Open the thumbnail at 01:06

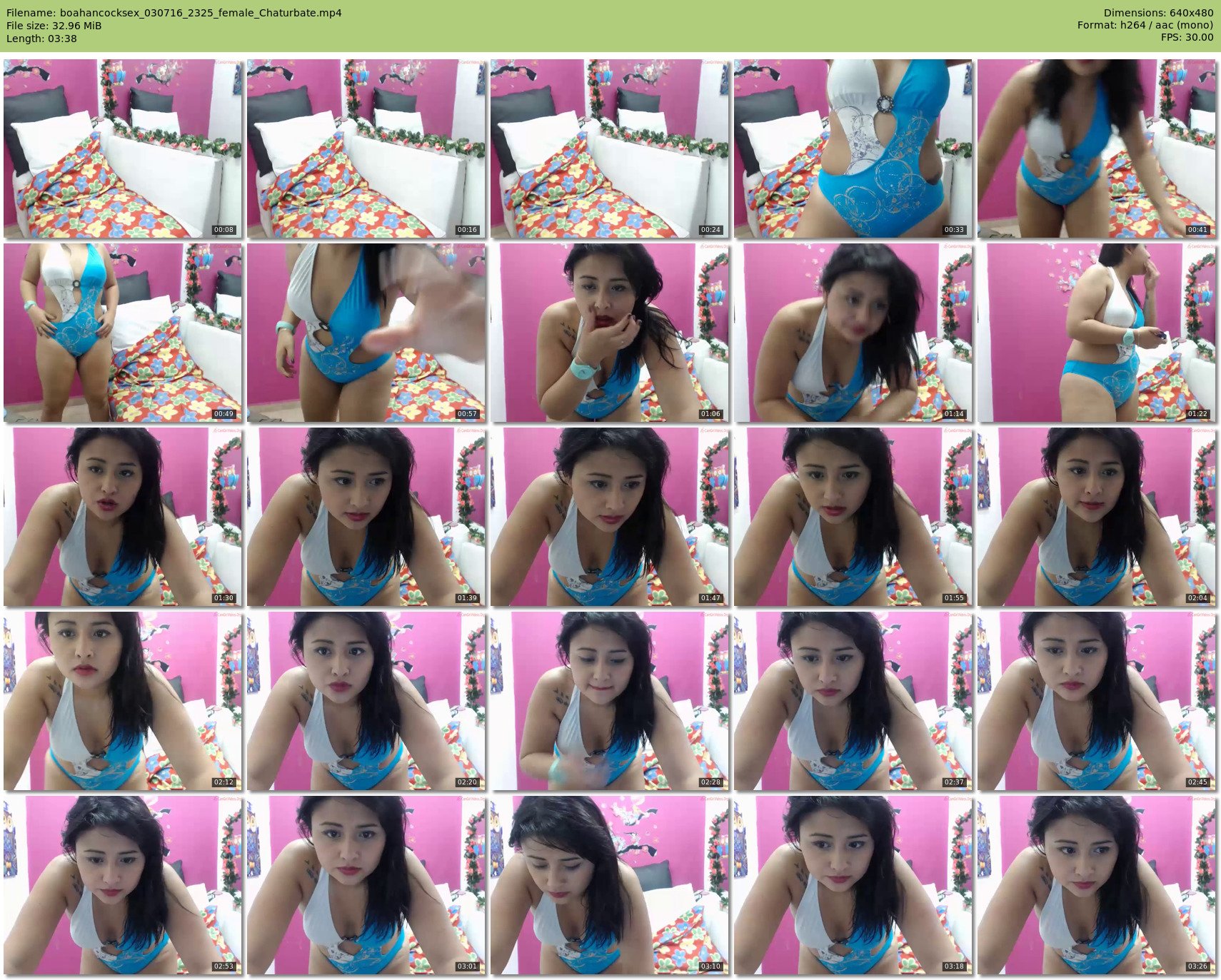click(610, 333)
